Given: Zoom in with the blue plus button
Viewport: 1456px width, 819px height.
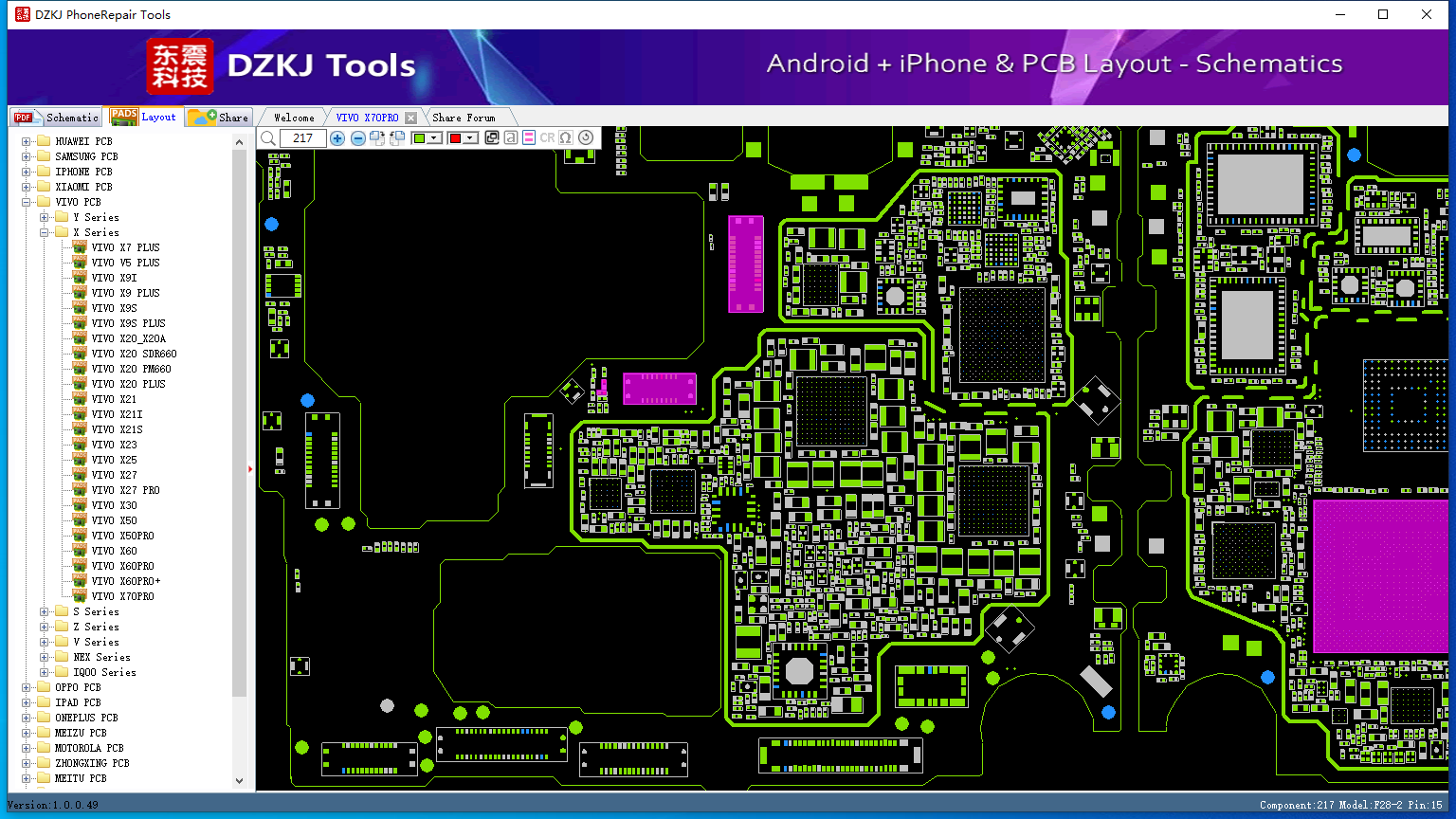Looking at the screenshot, I should click(337, 138).
